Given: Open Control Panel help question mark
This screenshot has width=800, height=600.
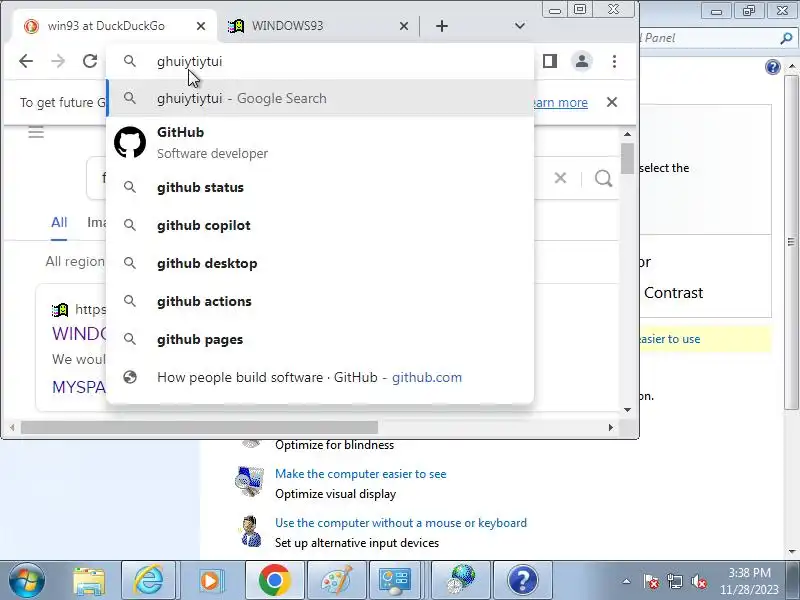Looking at the screenshot, I should coord(772,67).
